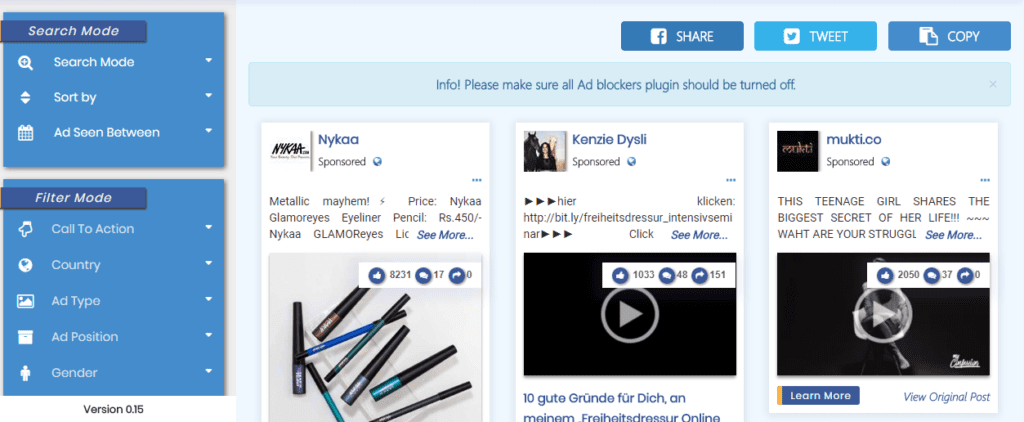Click See More on the Nykaa ad text
Screen dimensions: 1024x422
pos(445,235)
